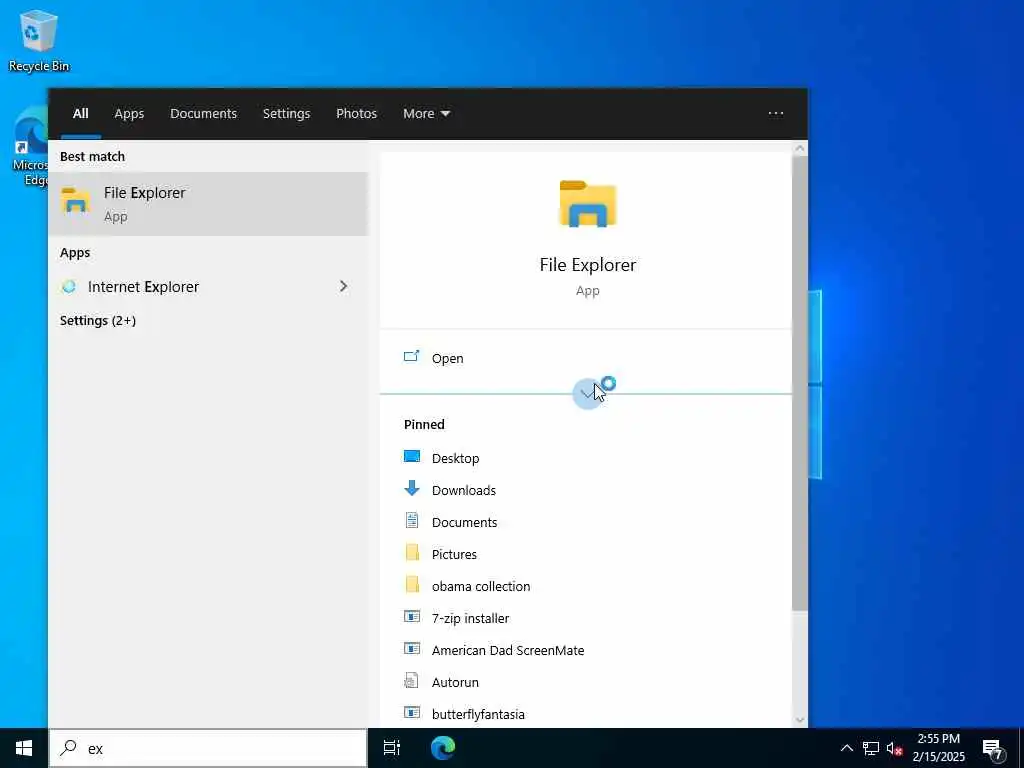This screenshot has width=1024, height=768.
Task: Open Task View on the taskbar
Action: tap(392, 748)
